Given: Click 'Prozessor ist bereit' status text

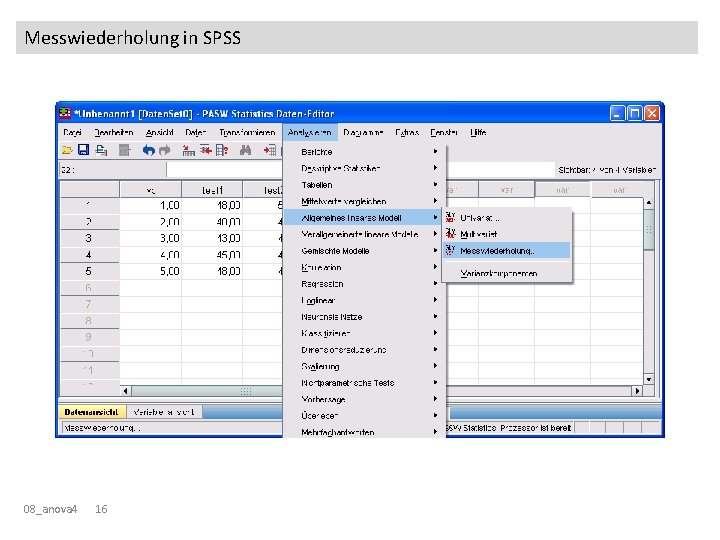Looking at the screenshot, I should [535, 428].
